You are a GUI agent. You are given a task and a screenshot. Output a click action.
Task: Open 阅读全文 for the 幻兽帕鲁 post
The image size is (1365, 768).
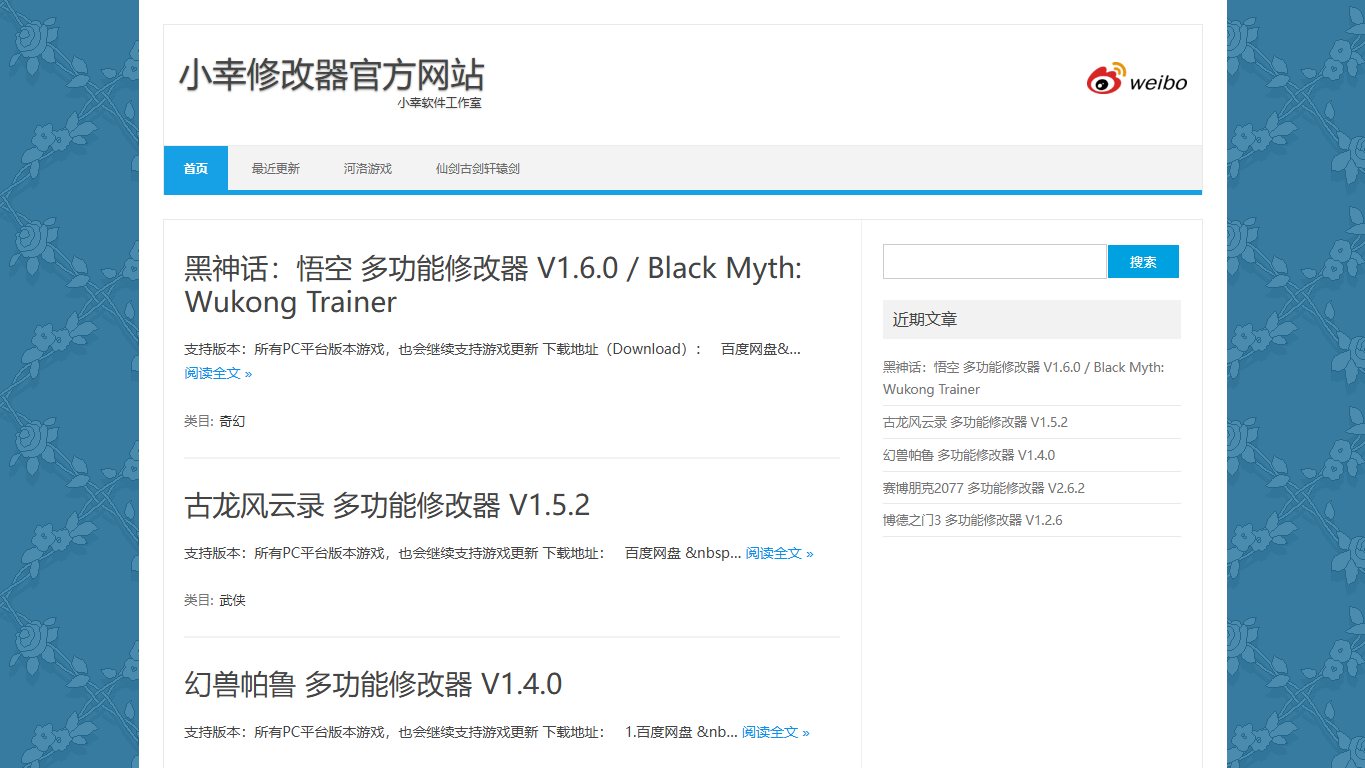(x=776, y=732)
